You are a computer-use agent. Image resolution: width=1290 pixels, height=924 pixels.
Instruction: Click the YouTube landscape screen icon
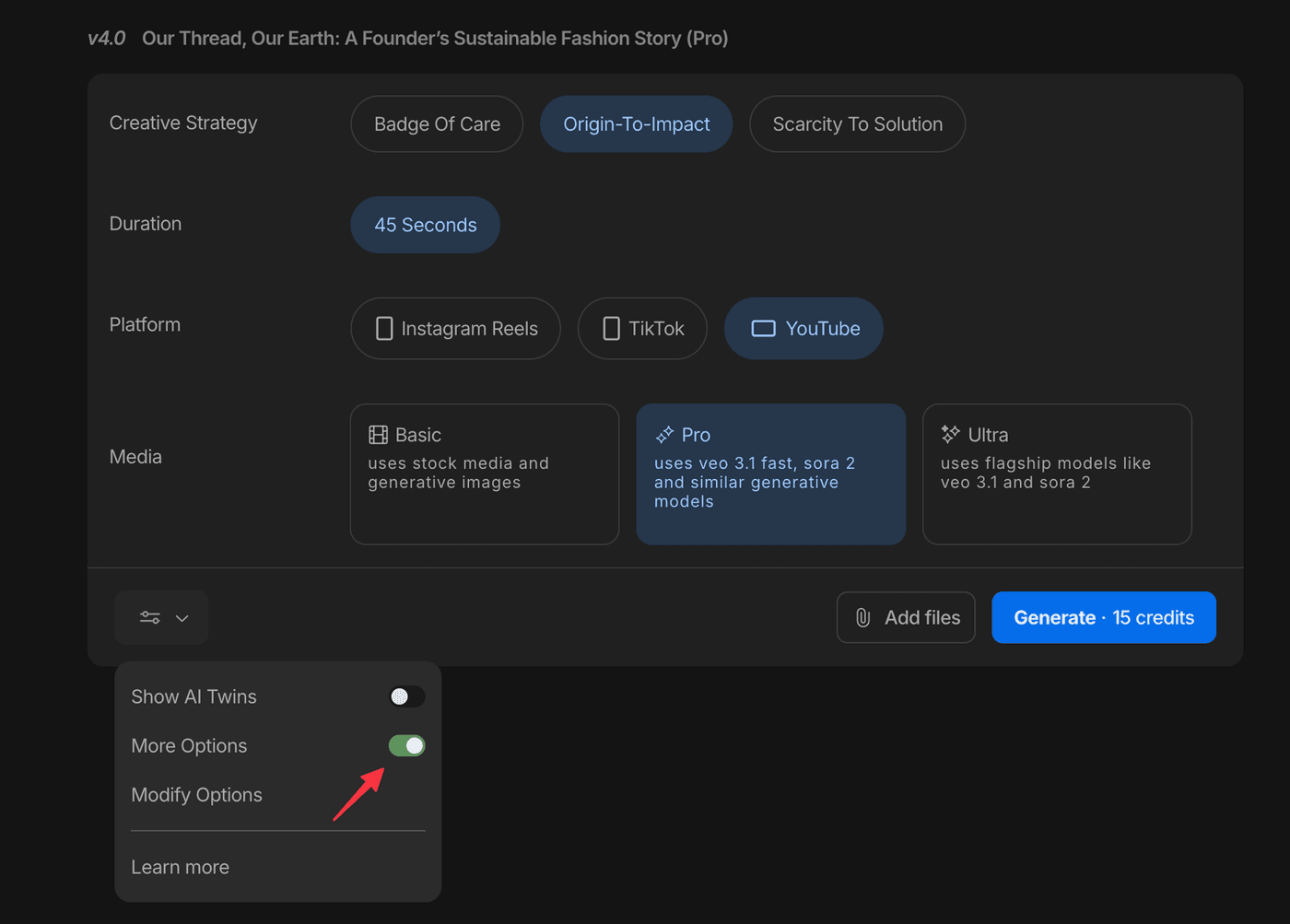[x=763, y=329]
